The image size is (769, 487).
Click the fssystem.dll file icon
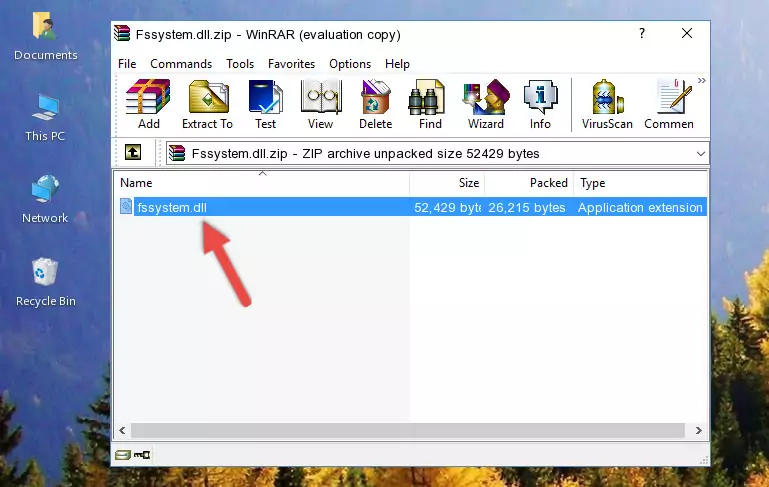click(x=126, y=206)
